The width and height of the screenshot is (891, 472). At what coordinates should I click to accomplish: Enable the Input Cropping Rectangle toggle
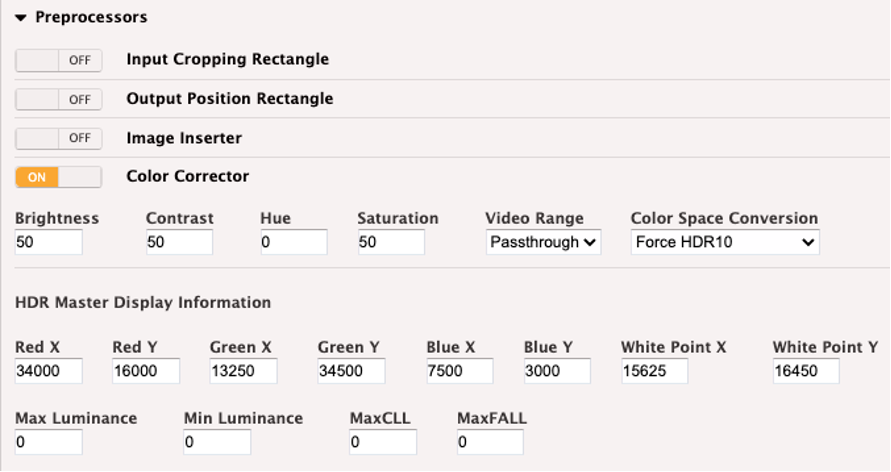(59, 60)
